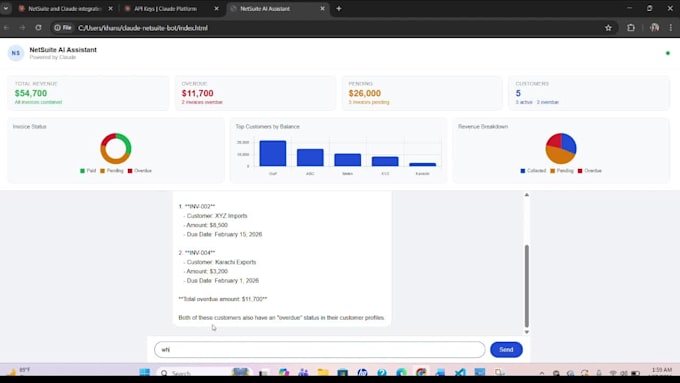Open a new browser tab
The height and width of the screenshot is (383, 680).
pyautogui.click(x=339, y=9)
